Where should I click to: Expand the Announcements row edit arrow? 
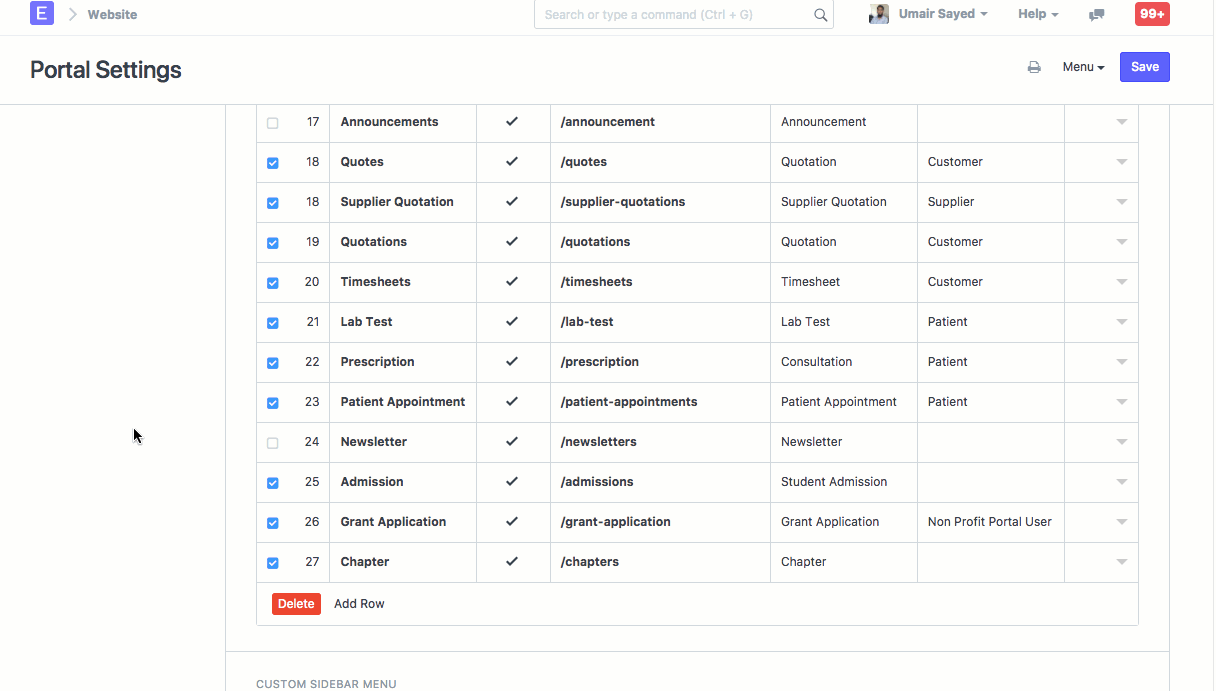click(1121, 122)
